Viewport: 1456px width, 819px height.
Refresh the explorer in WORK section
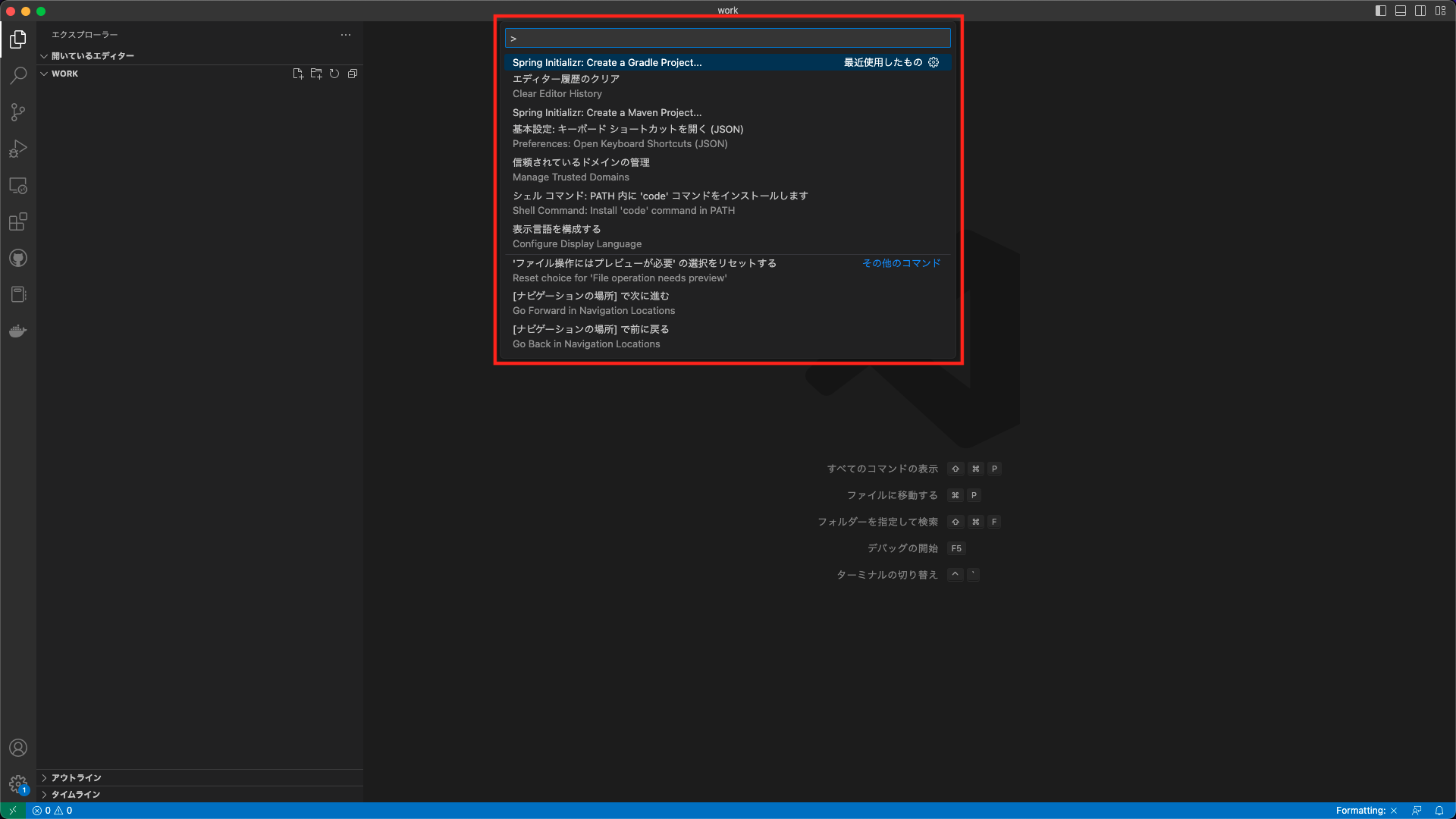pyautogui.click(x=334, y=74)
